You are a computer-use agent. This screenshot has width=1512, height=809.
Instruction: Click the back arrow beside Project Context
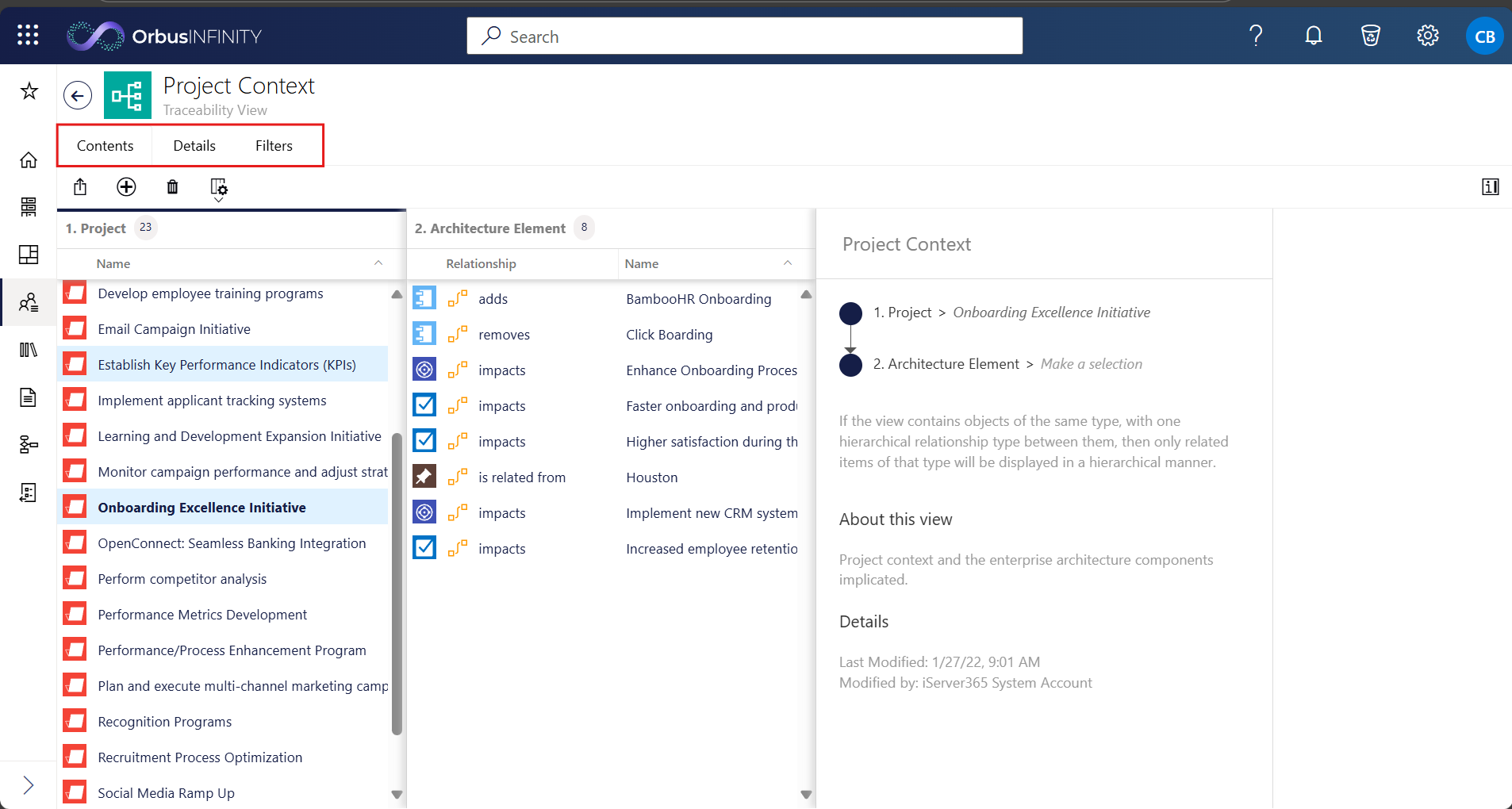pos(78,96)
